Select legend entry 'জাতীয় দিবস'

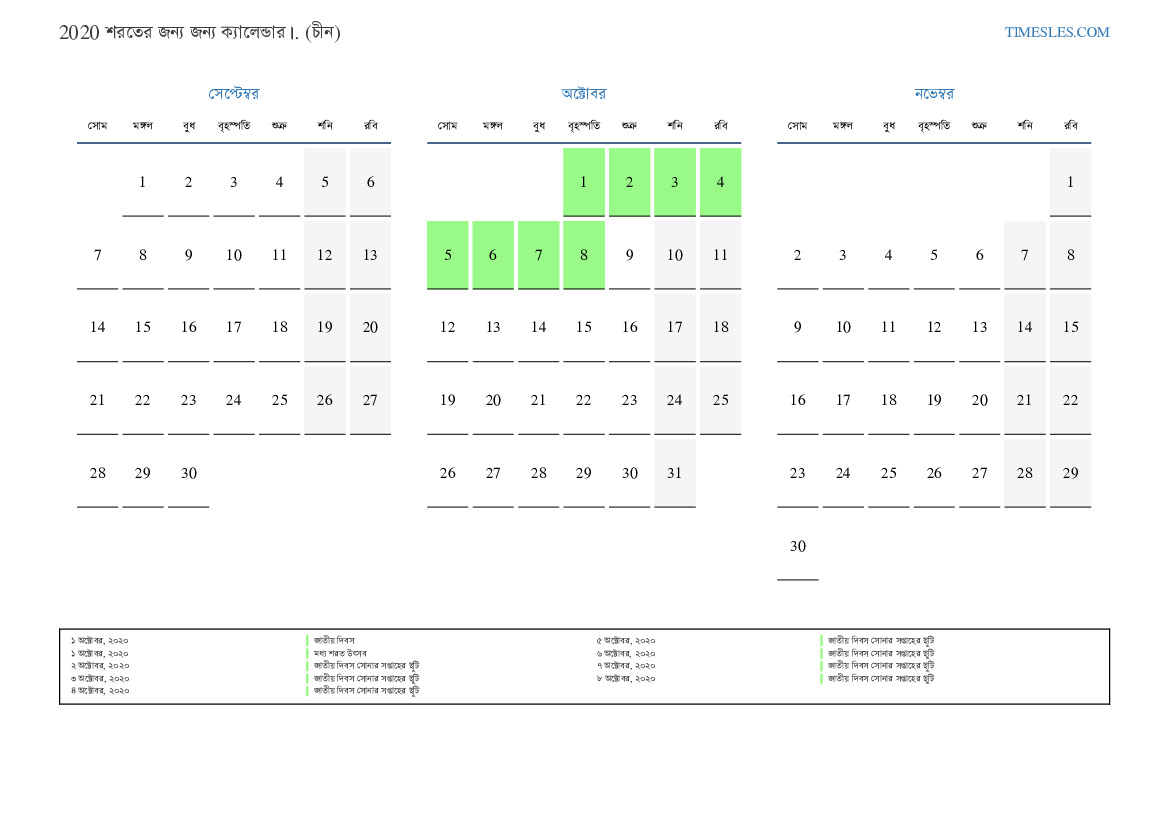click(x=334, y=640)
